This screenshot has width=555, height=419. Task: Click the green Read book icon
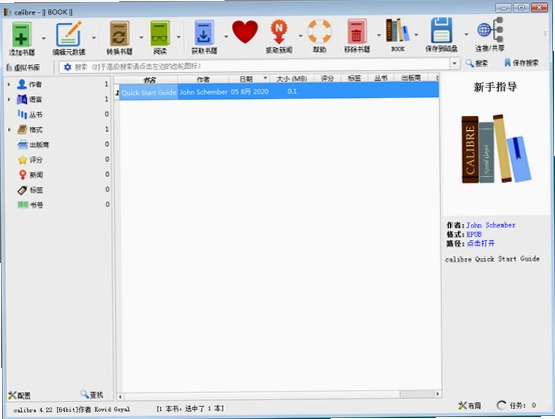(x=160, y=33)
